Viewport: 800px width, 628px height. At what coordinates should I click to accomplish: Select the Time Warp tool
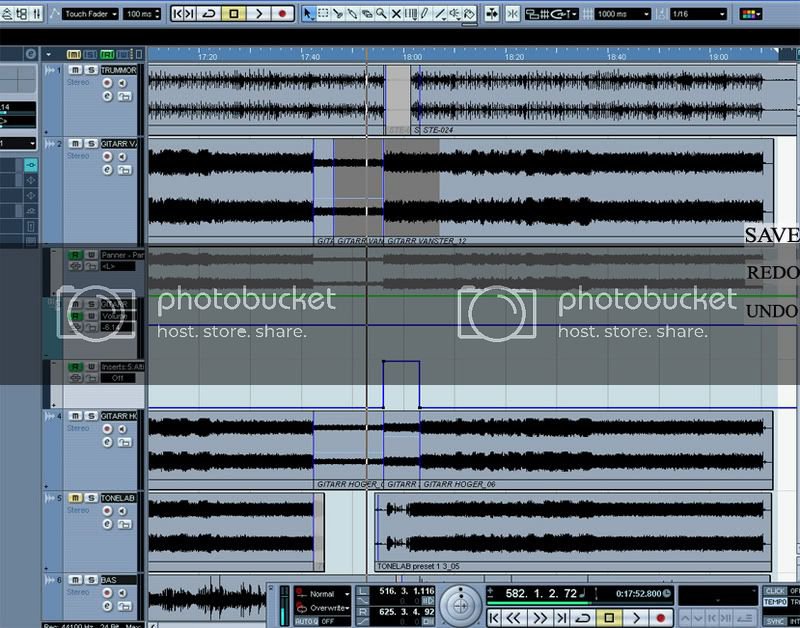pyautogui.click(x=410, y=14)
